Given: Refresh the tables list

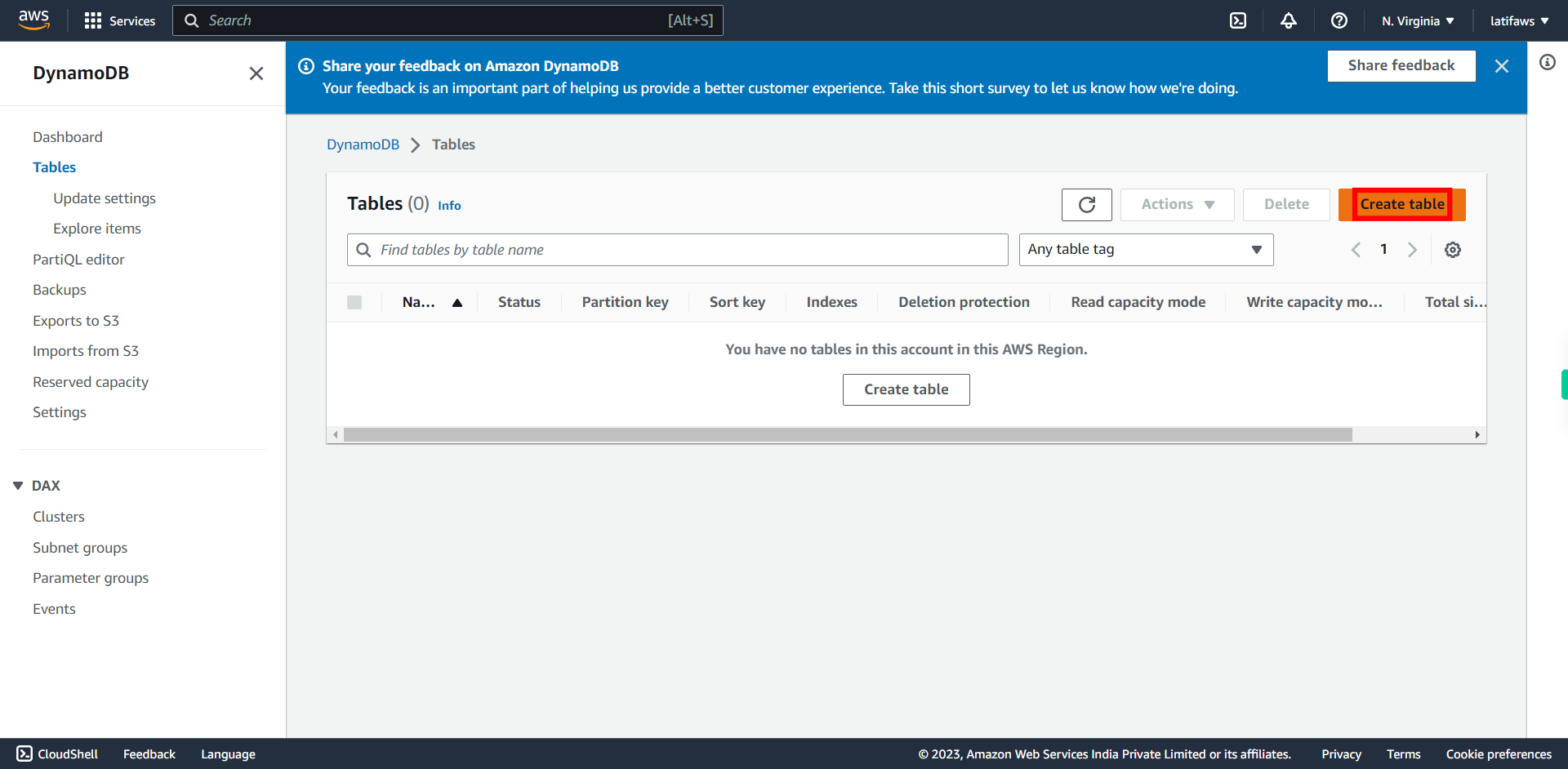Looking at the screenshot, I should [x=1087, y=204].
